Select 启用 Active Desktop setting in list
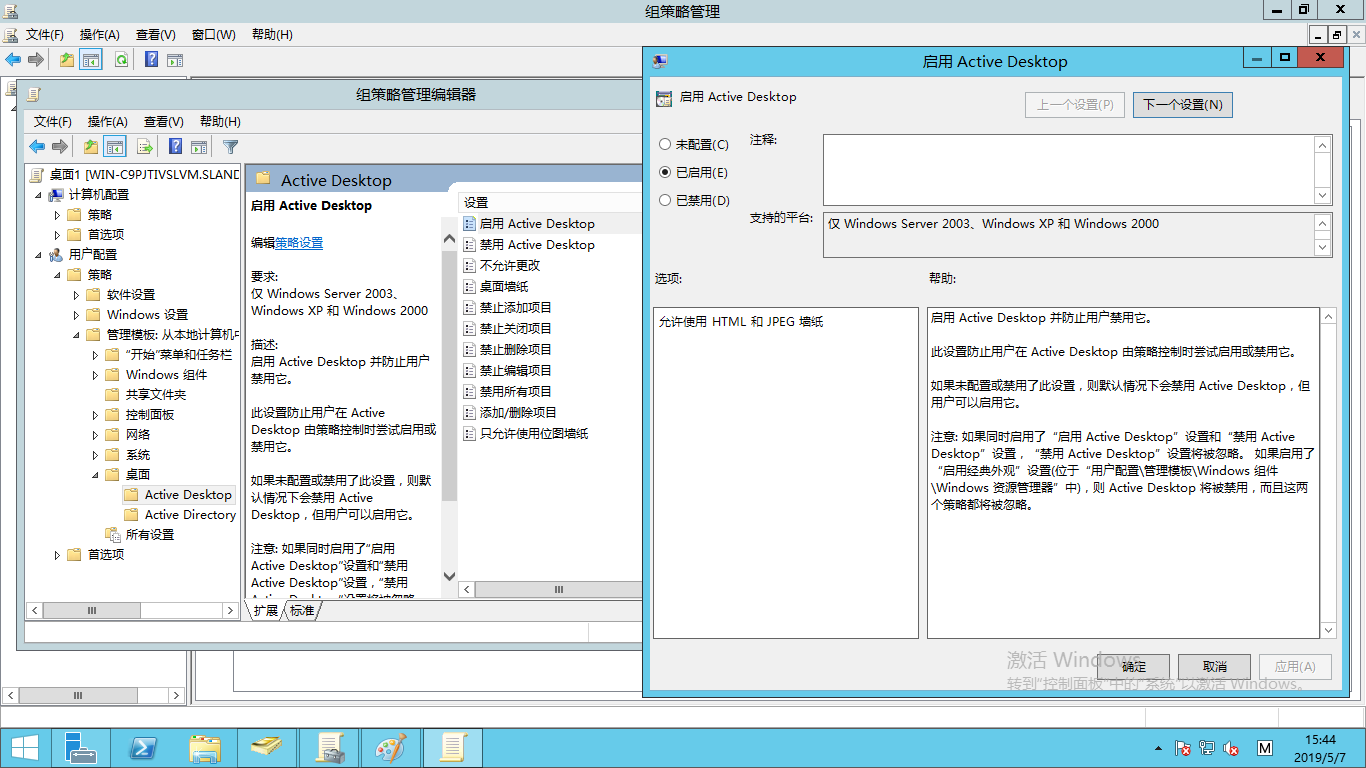 537,224
